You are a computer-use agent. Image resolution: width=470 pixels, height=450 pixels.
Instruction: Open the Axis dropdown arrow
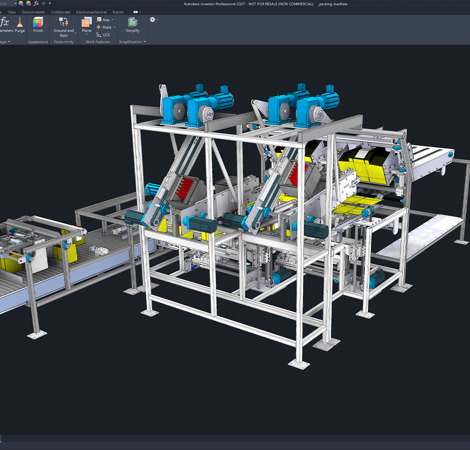click(x=113, y=20)
